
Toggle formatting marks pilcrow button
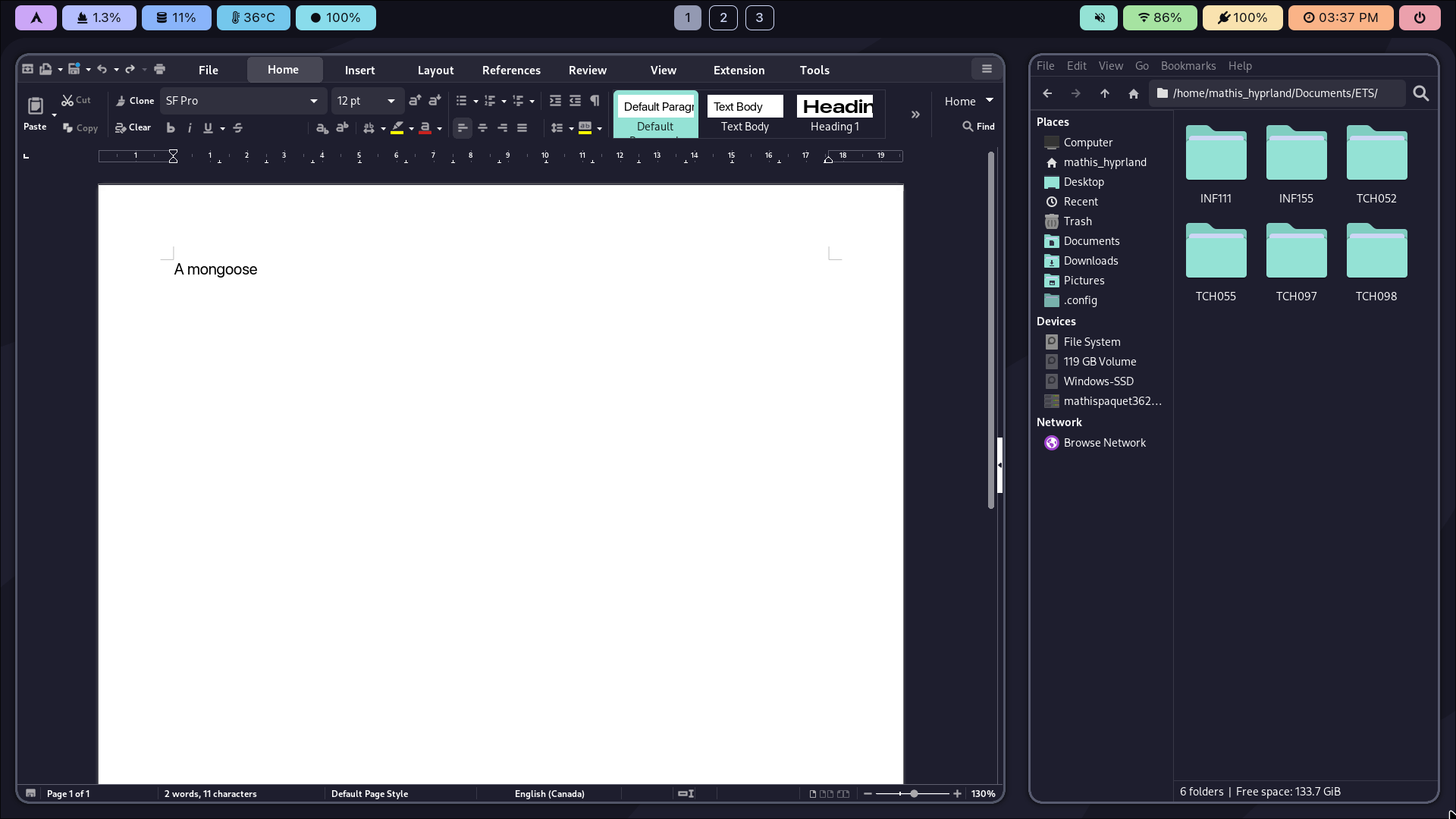(595, 101)
